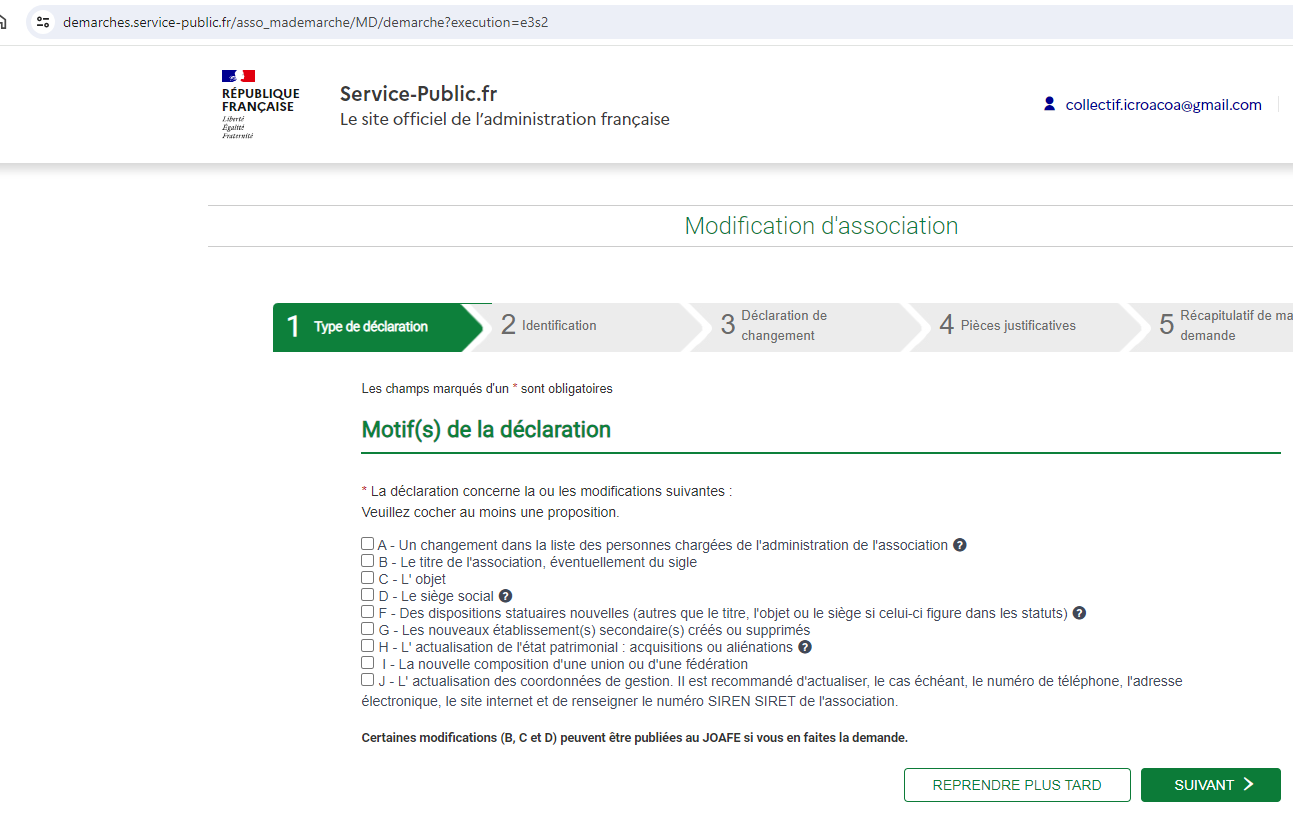Check option B titre de l'association
The height and width of the screenshot is (818, 1293).
coord(368,561)
